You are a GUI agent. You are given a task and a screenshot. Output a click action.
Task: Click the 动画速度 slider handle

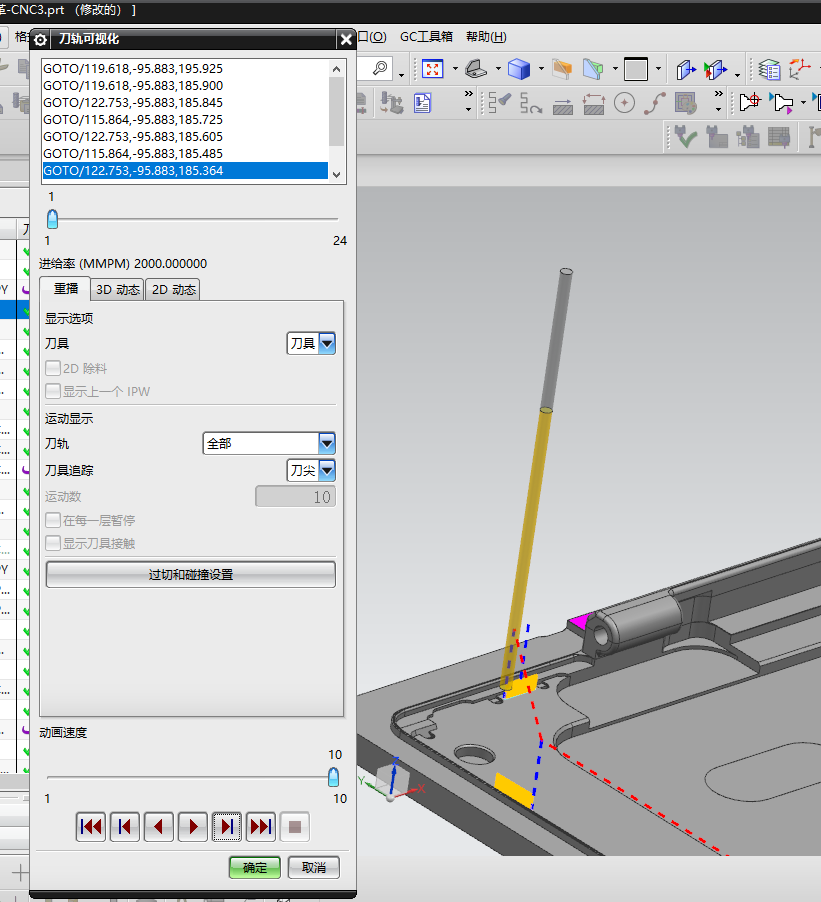point(333,777)
